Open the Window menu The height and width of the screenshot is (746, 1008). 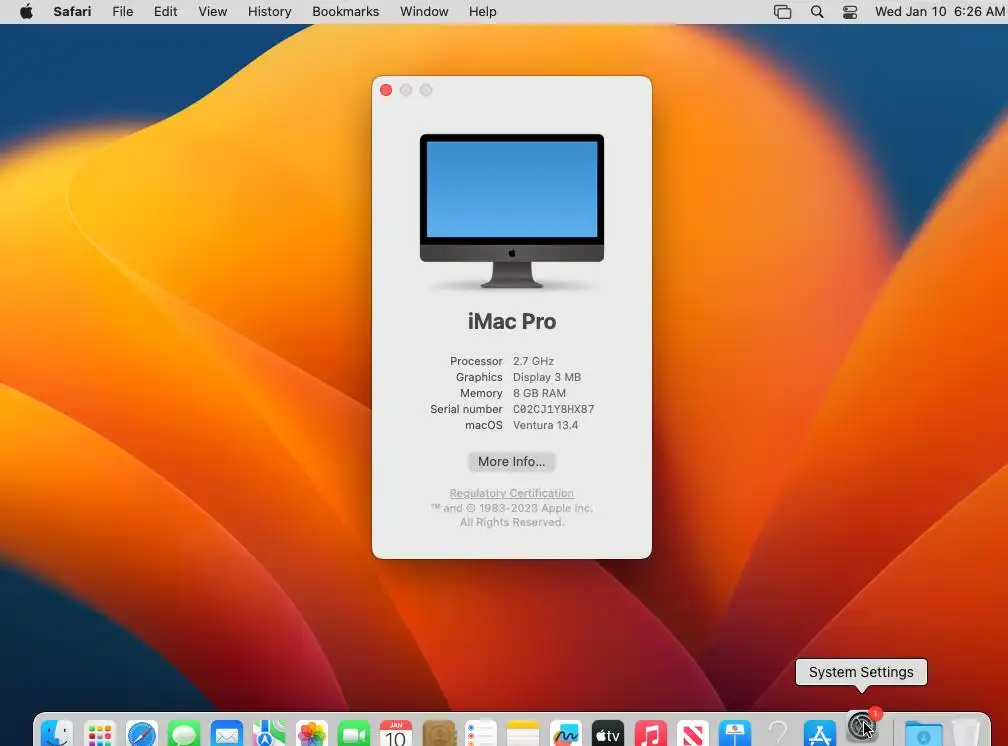coord(424,12)
